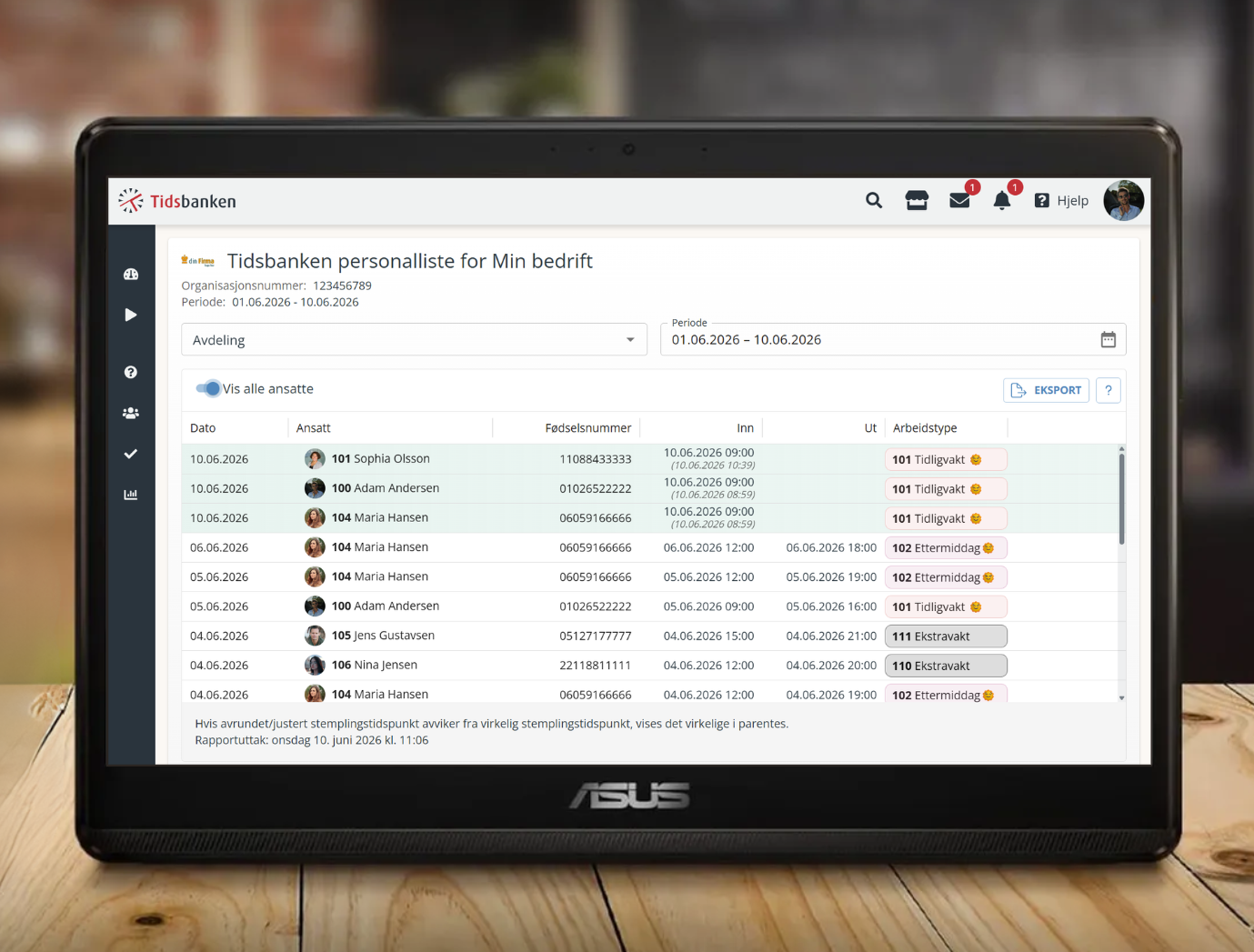Screen dimensions: 1254x952
Task: Click the scrollbar up arrow of the table
Action: (x=1121, y=449)
